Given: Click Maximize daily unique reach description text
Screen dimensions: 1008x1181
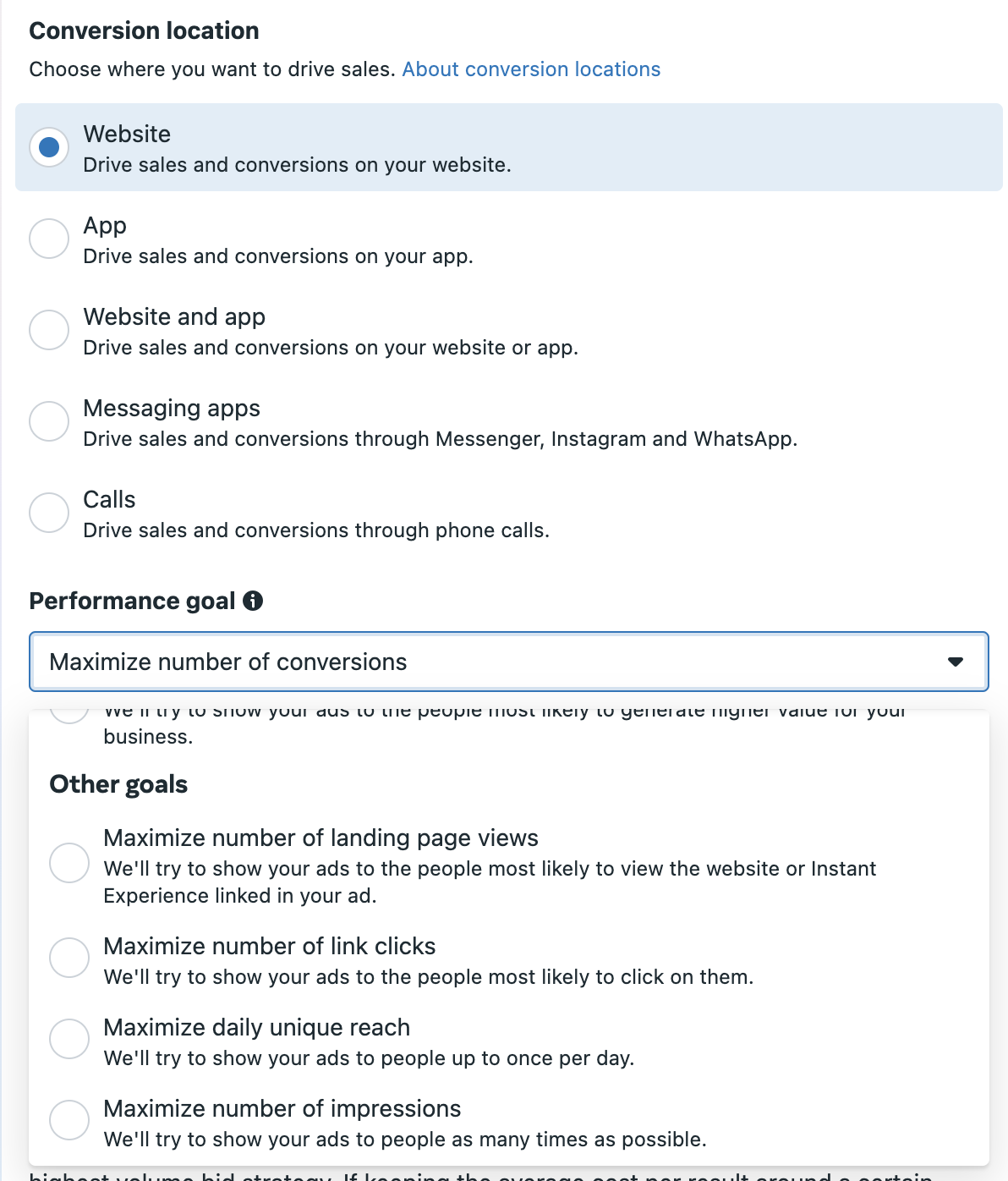Looking at the screenshot, I should [x=369, y=1058].
